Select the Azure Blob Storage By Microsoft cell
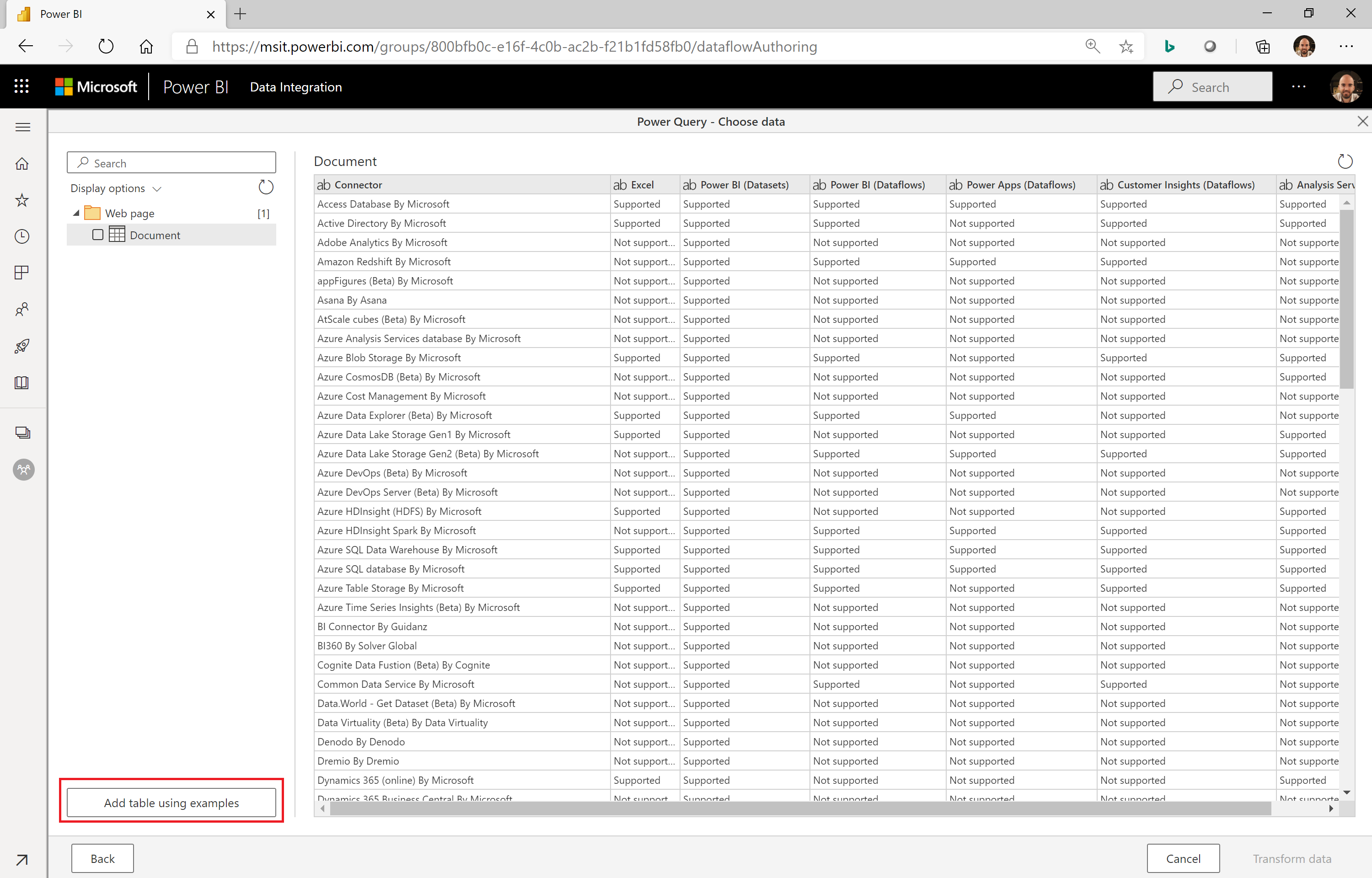 [462, 358]
